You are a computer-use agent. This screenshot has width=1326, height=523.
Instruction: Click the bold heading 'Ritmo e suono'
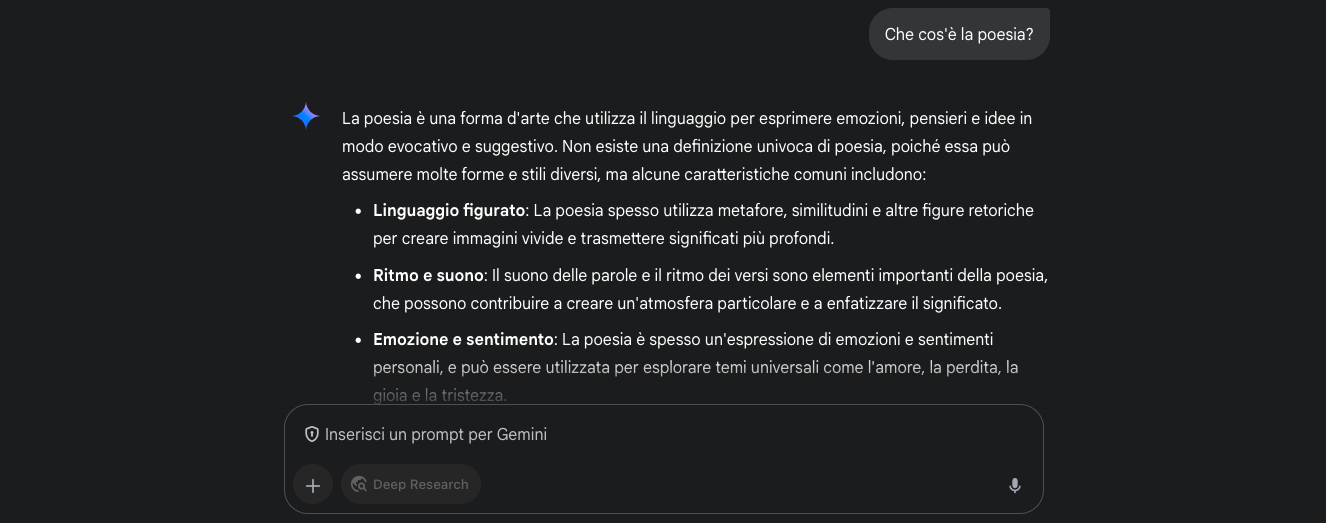pyautogui.click(x=428, y=275)
